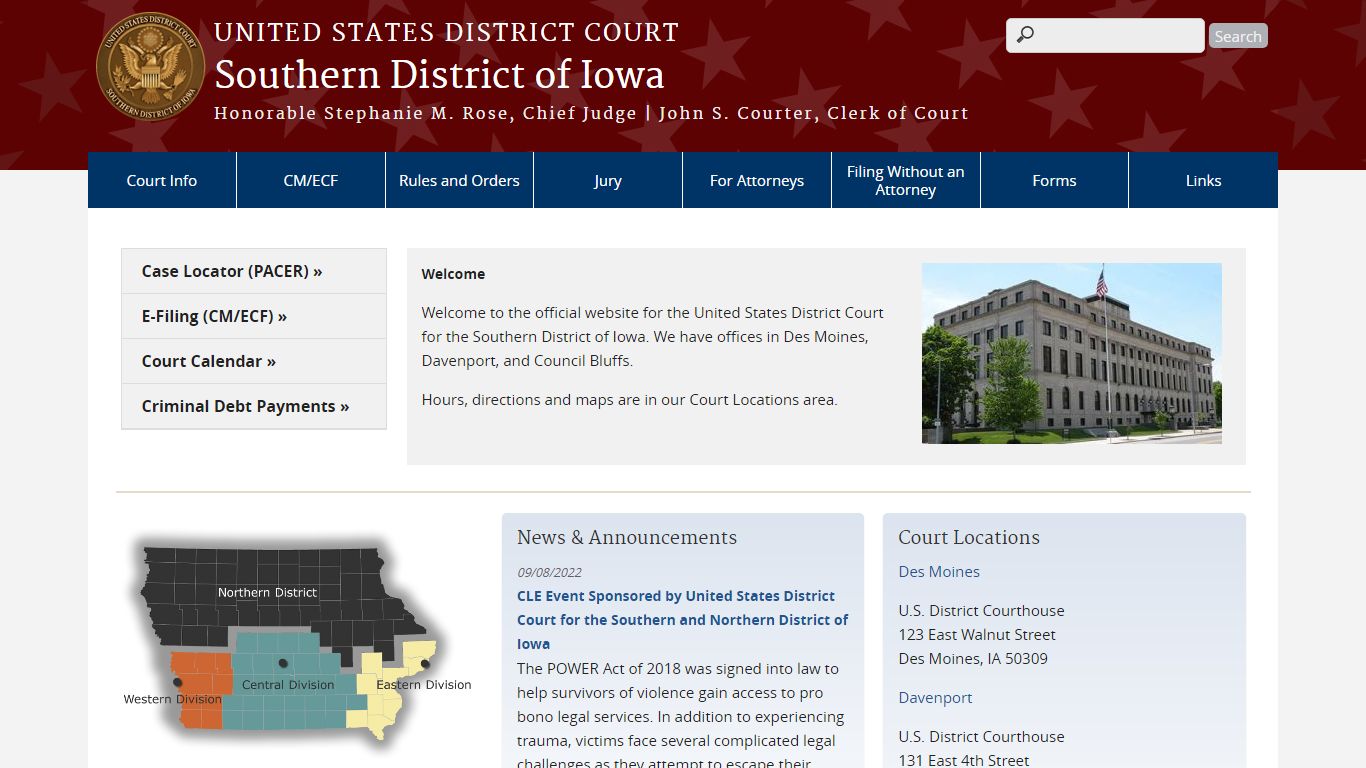The width and height of the screenshot is (1366, 768).
Task: Open the CM/ECF menu
Action: pos(311,180)
